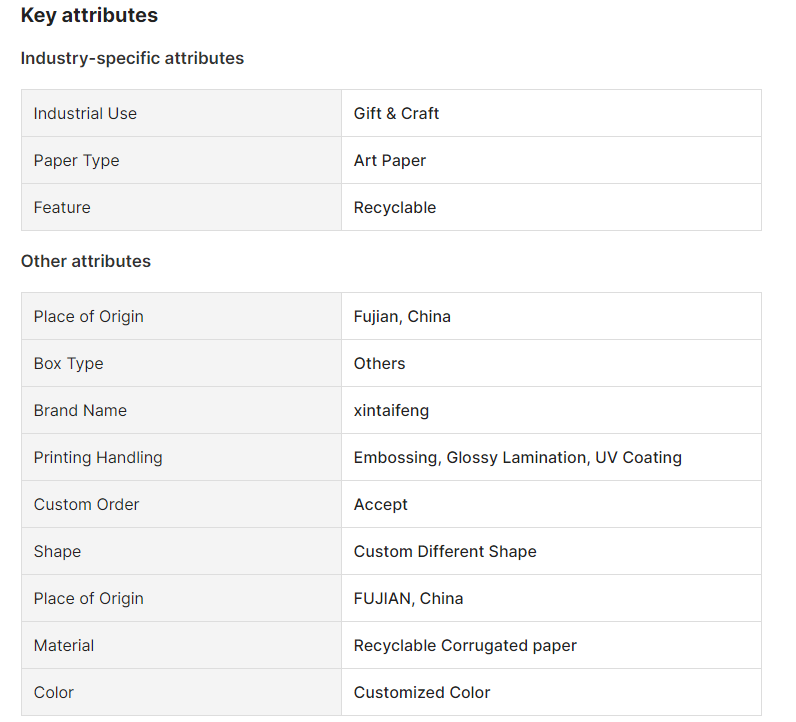
Task: Click the uppercase 'FUJIAN, China' value
Action: tap(408, 598)
